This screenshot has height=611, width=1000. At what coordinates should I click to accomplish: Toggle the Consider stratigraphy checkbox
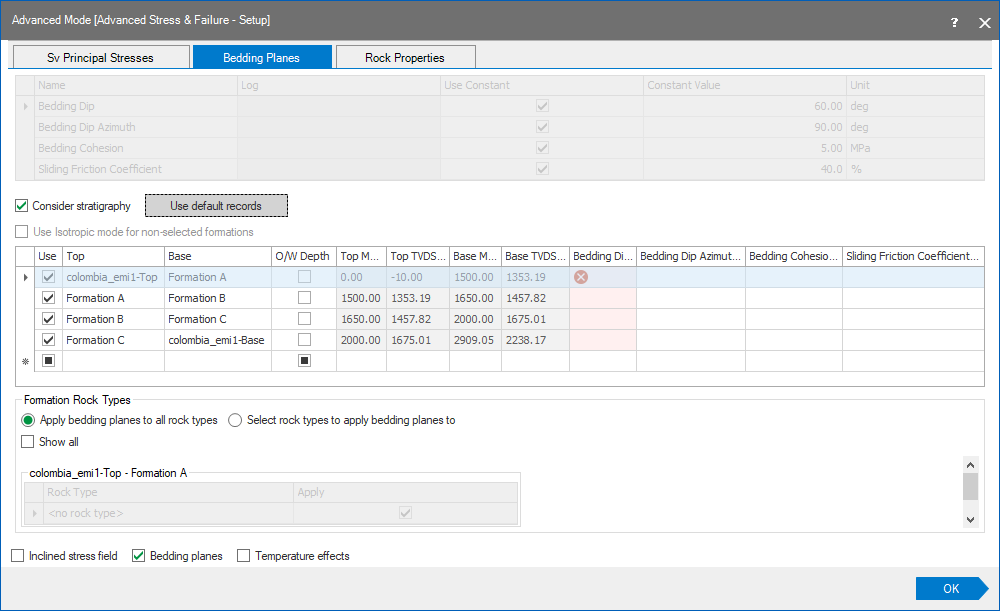click(x=22, y=206)
